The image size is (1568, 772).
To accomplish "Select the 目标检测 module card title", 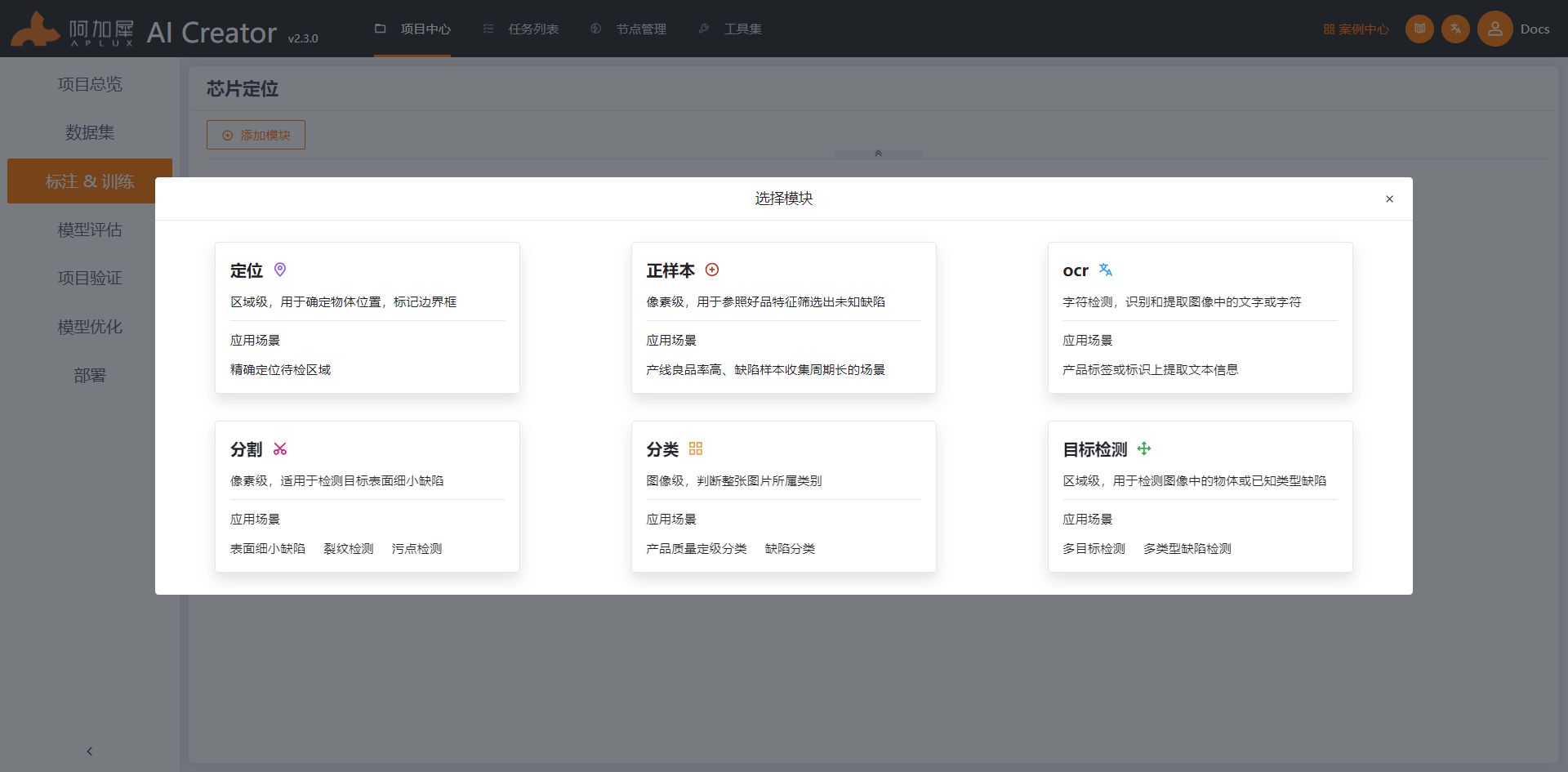I will pos(1094,449).
